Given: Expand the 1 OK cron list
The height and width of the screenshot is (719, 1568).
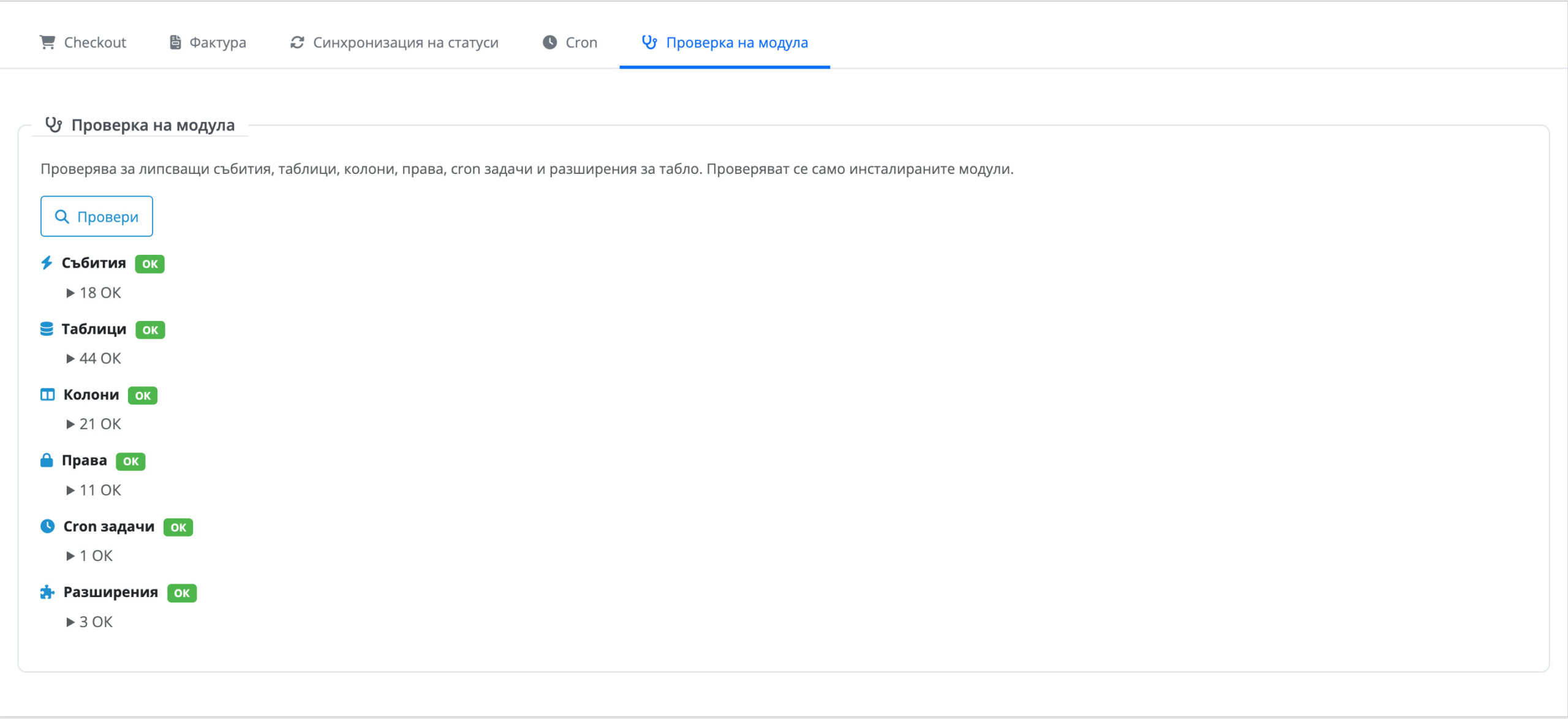Looking at the screenshot, I should (89, 555).
